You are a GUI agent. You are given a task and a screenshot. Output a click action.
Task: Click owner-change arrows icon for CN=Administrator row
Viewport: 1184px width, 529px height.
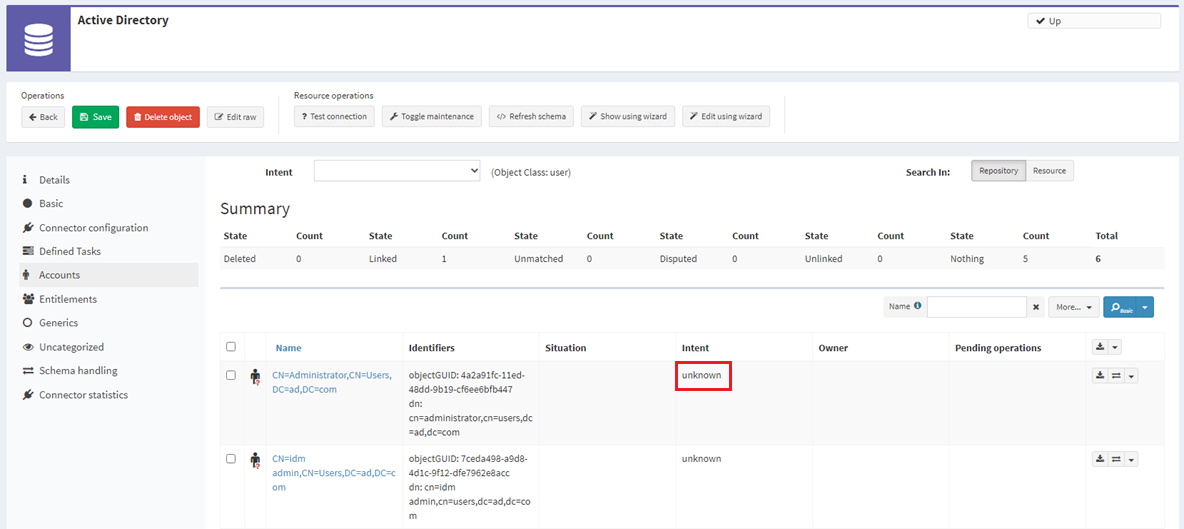pyautogui.click(x=1116, y=375)
